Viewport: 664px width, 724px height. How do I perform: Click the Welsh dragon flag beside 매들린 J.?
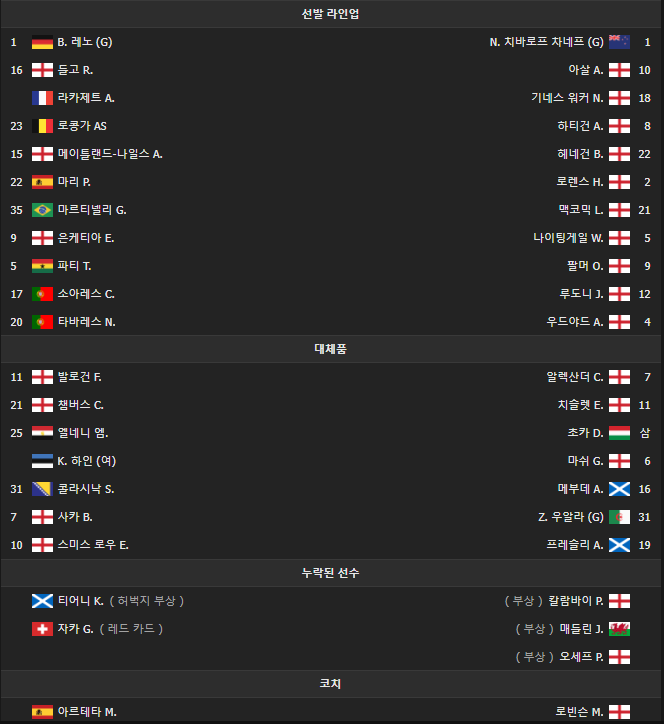619,629
